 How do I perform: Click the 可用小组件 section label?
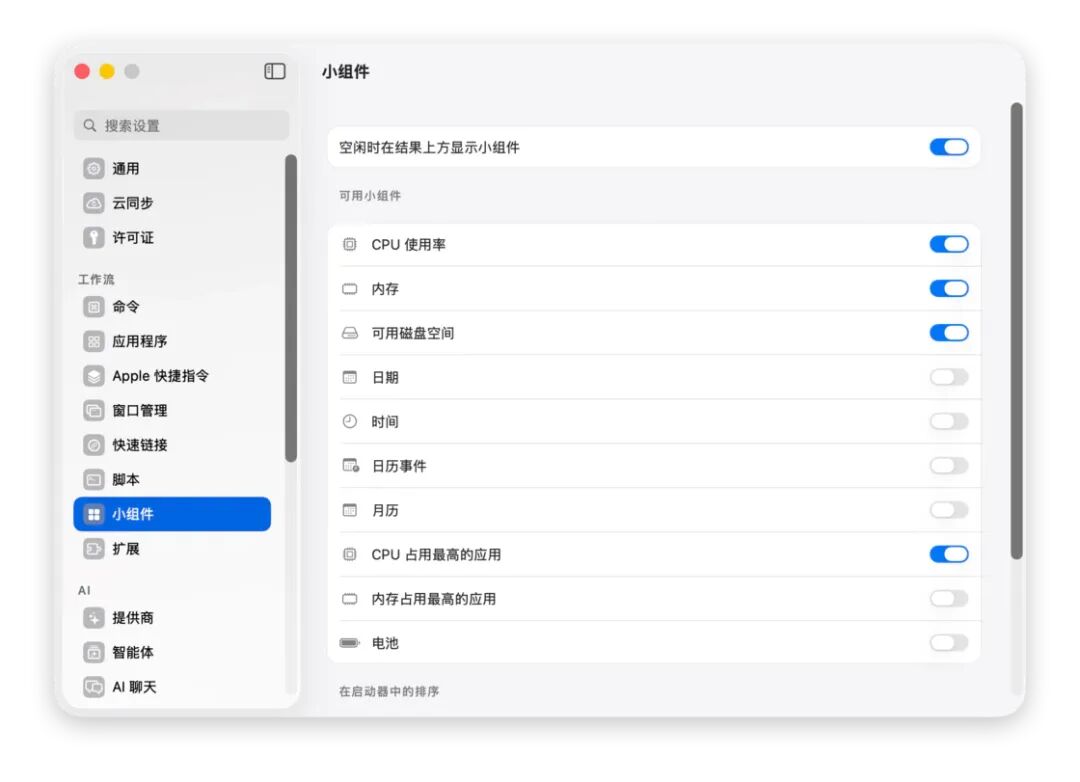point(370,196)
